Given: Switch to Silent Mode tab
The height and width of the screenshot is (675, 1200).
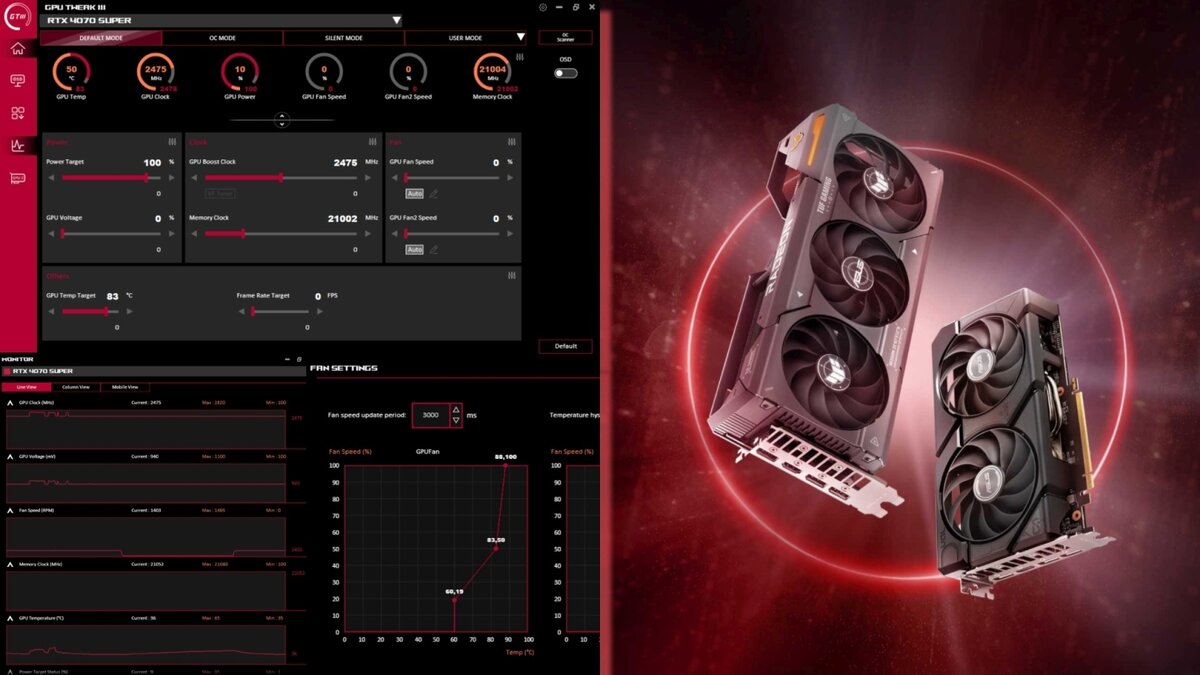Looking at the screenshot, I should [x=343, y=38].
